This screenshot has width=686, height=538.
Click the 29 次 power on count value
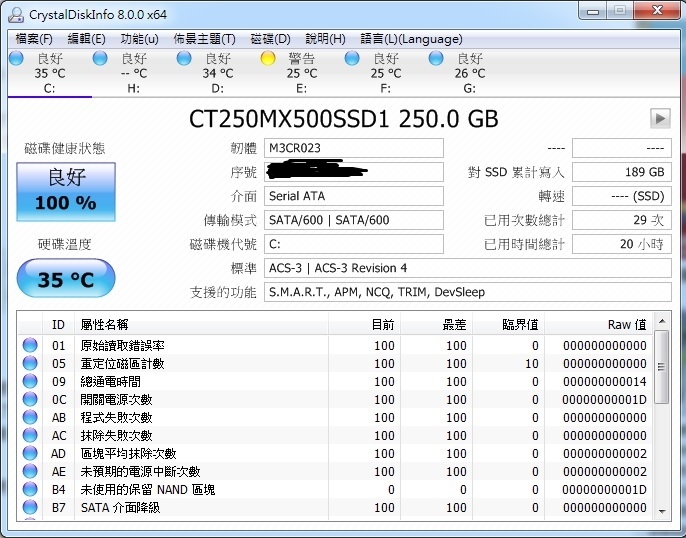pyautogui.click(x=622, y=220)
